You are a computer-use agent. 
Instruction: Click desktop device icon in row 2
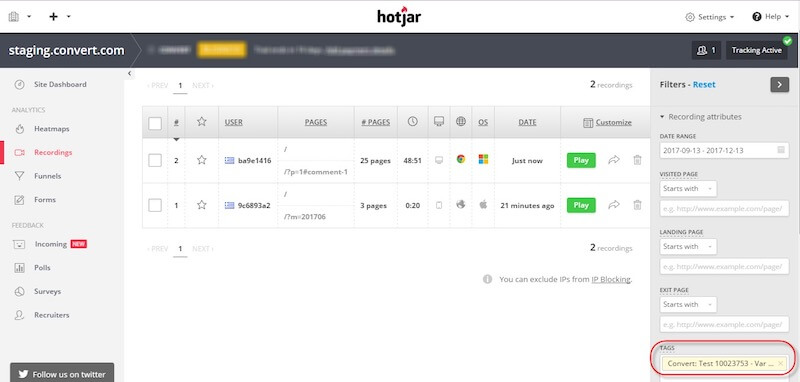point(439,160)
